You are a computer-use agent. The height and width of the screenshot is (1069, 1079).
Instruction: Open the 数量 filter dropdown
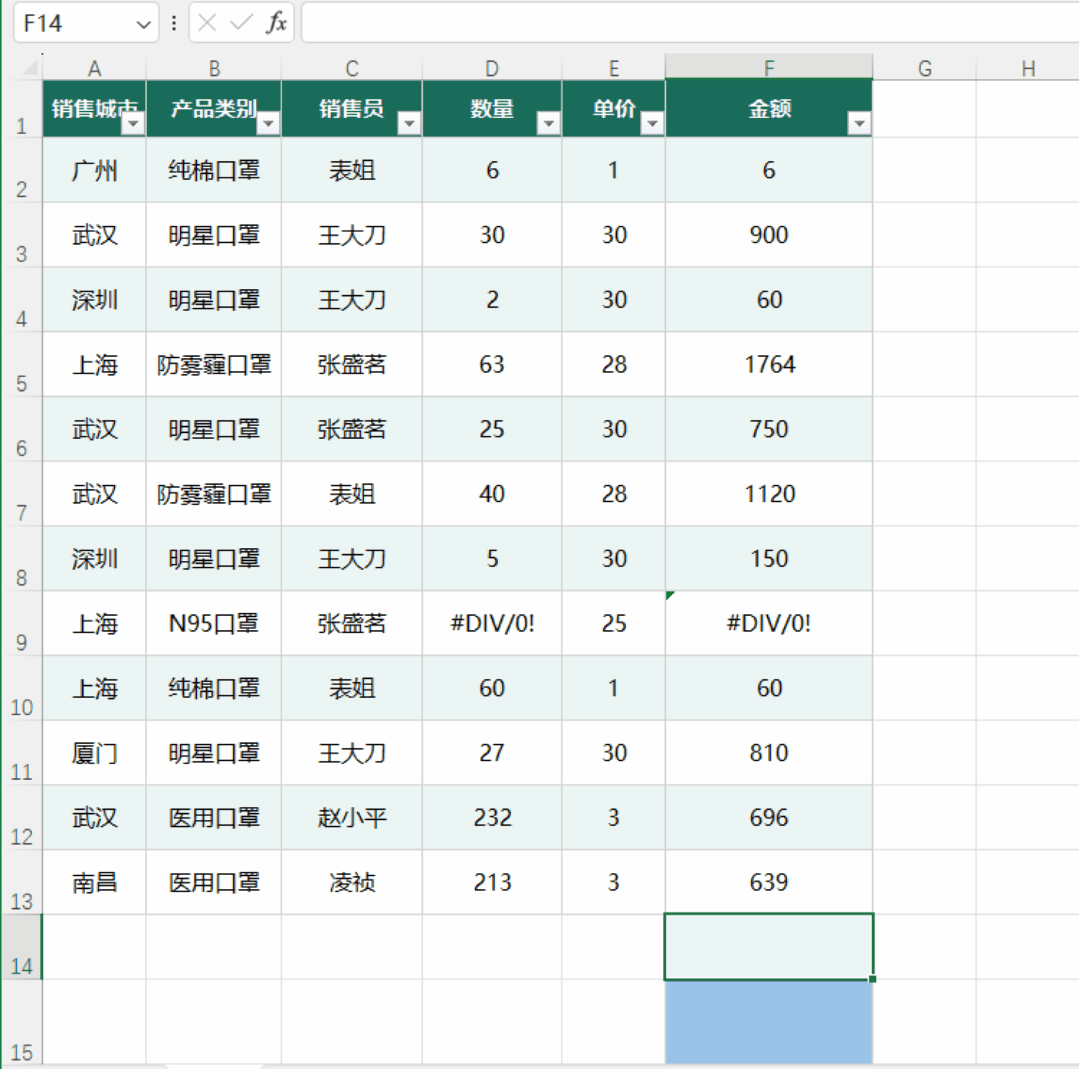point(548,123)
